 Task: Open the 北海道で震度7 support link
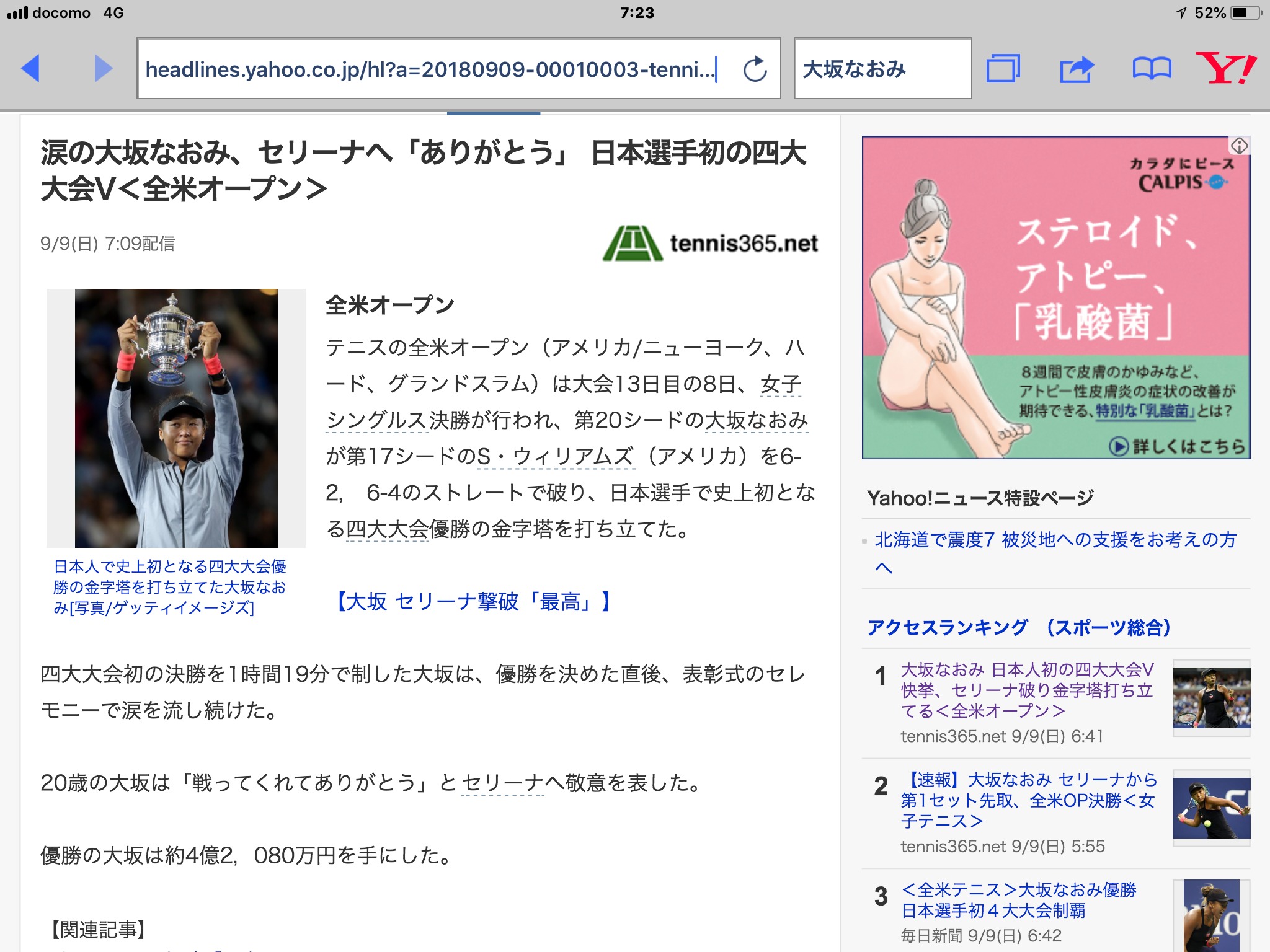point(1054,540)
